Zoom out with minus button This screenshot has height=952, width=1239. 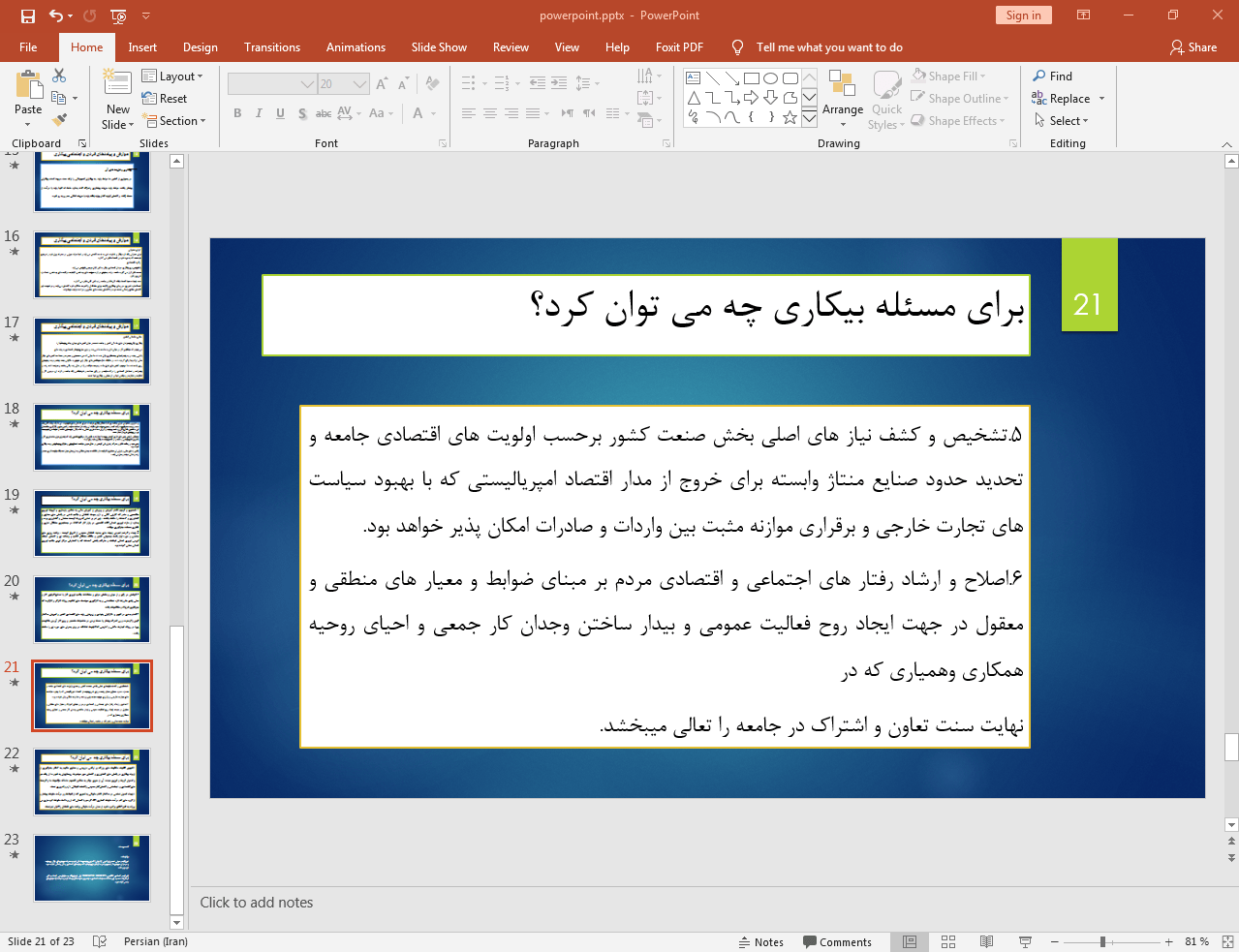click(x=1055, y=941)
